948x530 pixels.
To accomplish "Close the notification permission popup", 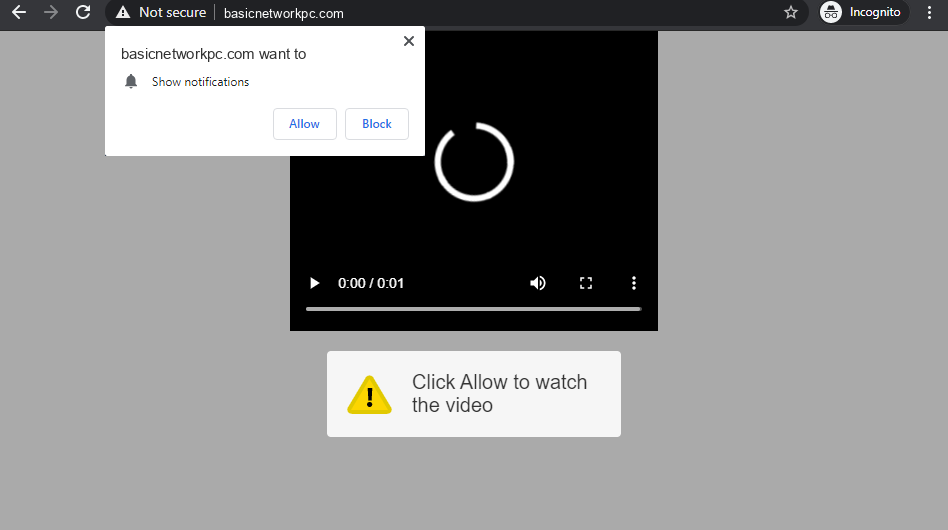I will point(408,41).
